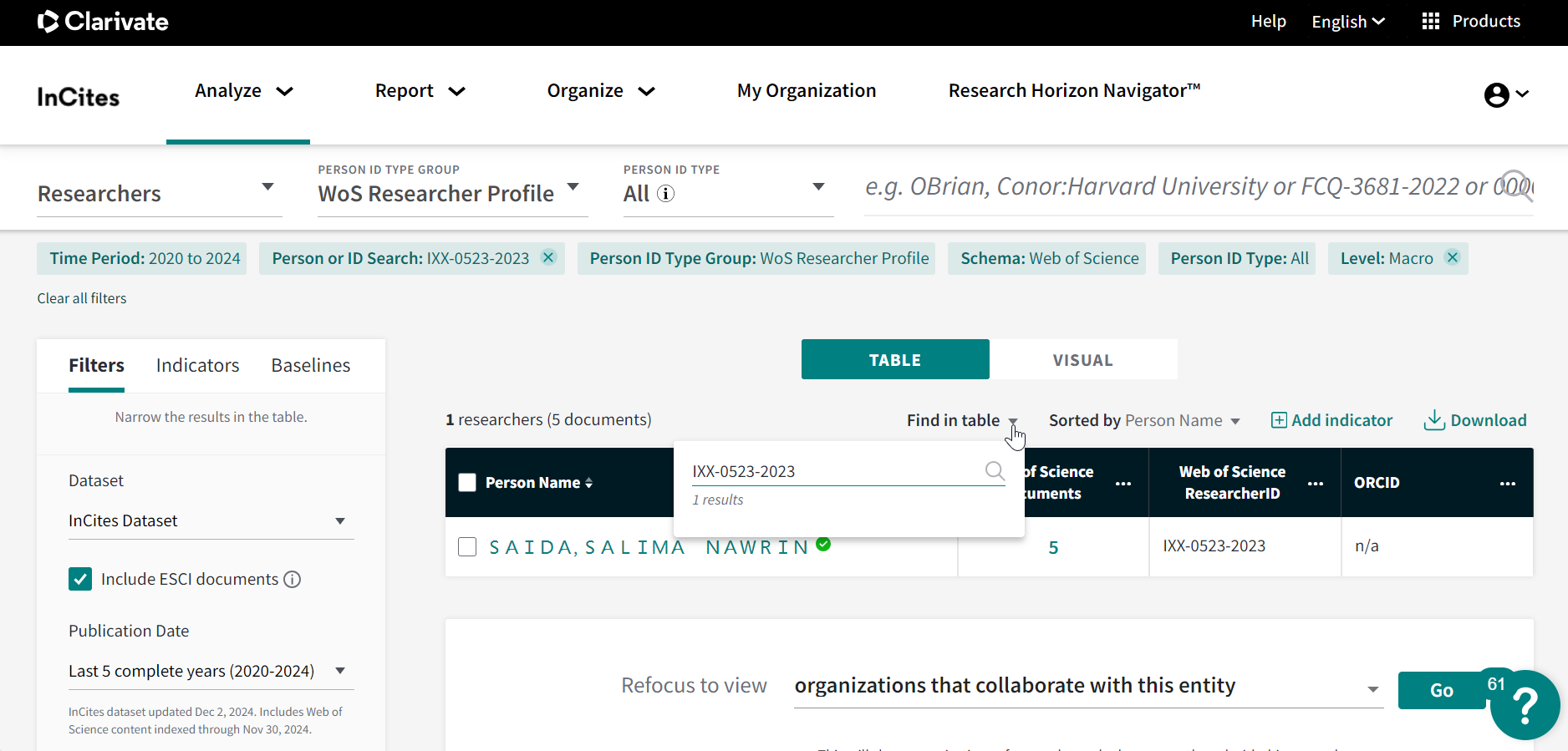
Task: Click Add indicator
Action: coord(1332,420)
